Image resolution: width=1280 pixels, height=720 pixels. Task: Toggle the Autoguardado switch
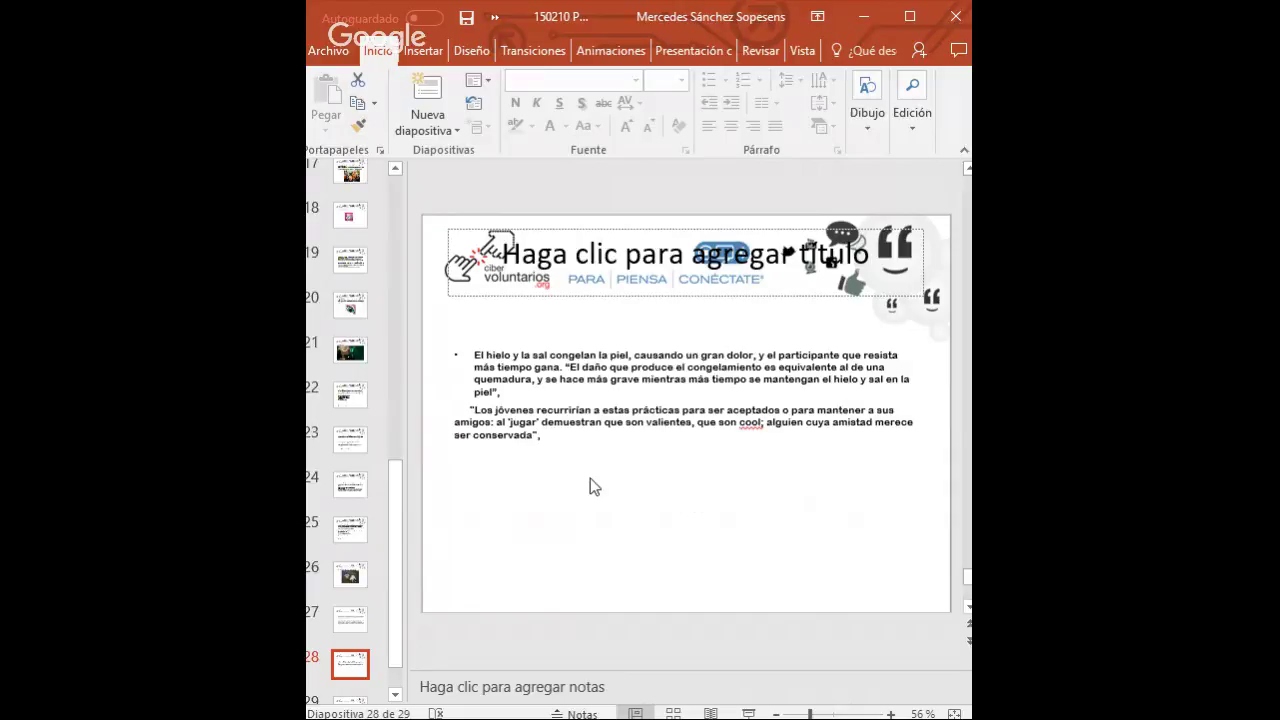click(x=425, y=18)
